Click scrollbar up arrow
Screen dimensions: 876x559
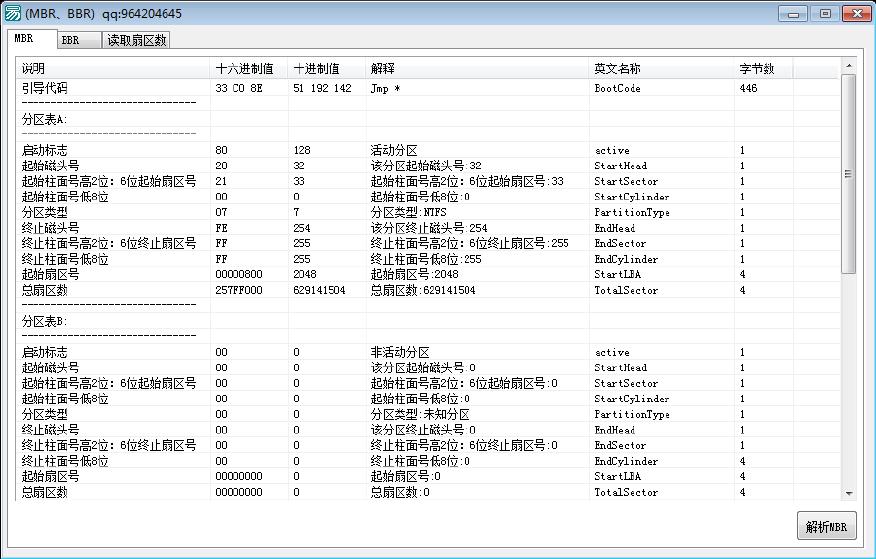pos(848,66)
